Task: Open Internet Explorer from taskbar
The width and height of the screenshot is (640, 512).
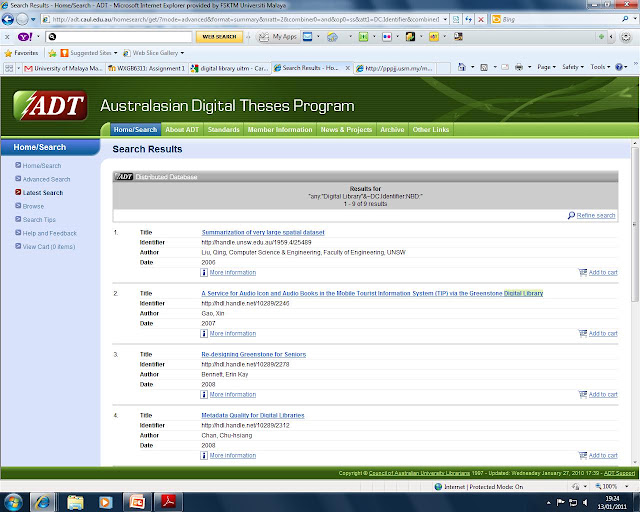Action: coord(42,502)
